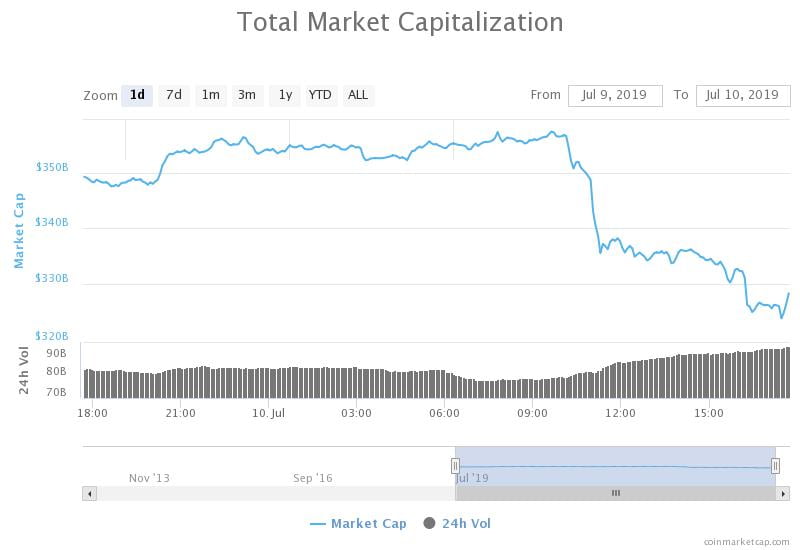This screenshot has width=800, height=550.
Task: Click the gray 24h Vol legend circle
Action: point(430,523)
